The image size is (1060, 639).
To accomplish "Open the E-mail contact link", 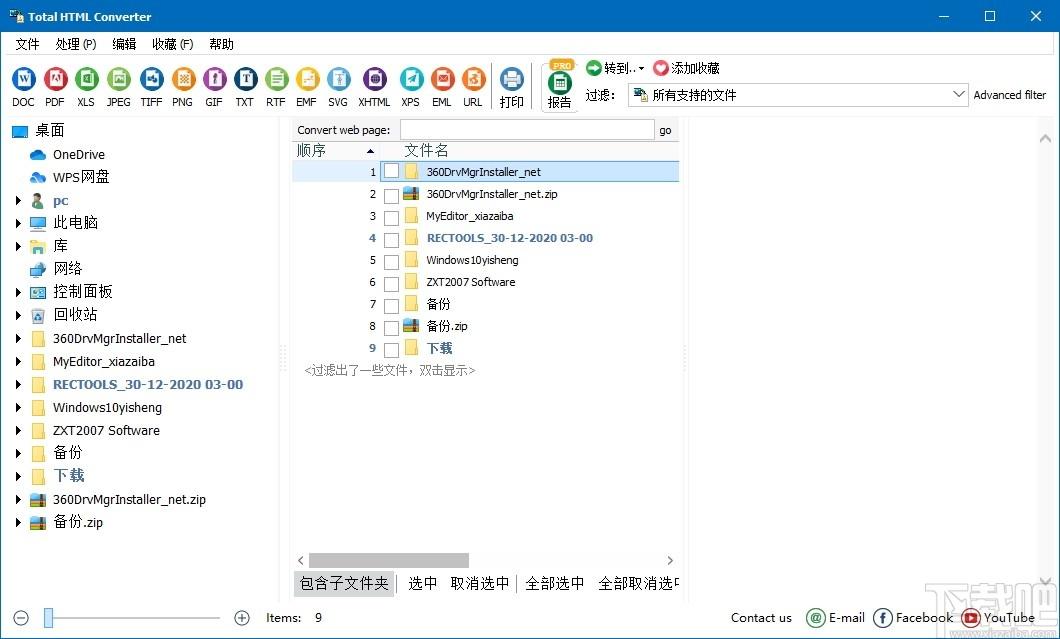I will coord(836,617).
